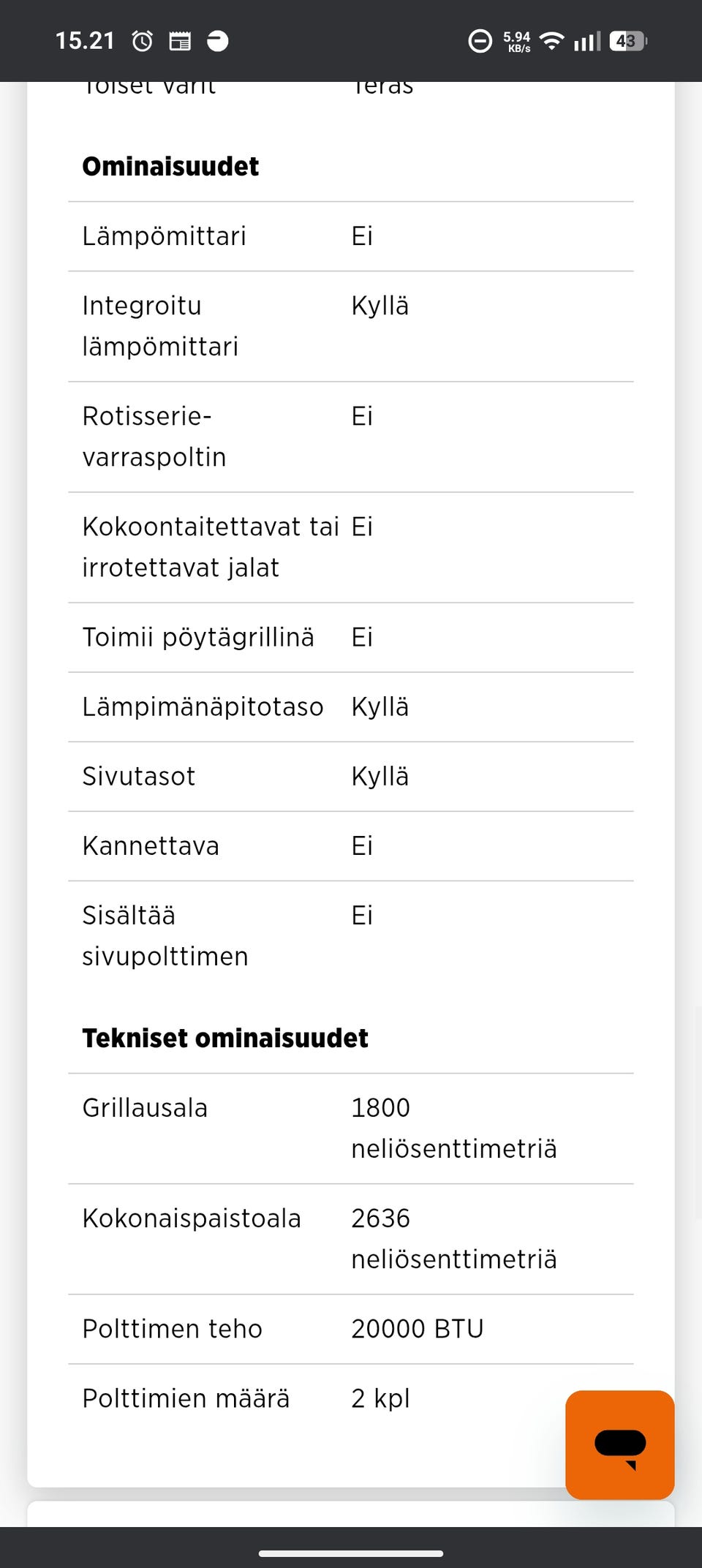Image resolution: width=702 pixels, height=1568 pixels.
Task: Tap the data saver icon
Action: click(480, 42)
